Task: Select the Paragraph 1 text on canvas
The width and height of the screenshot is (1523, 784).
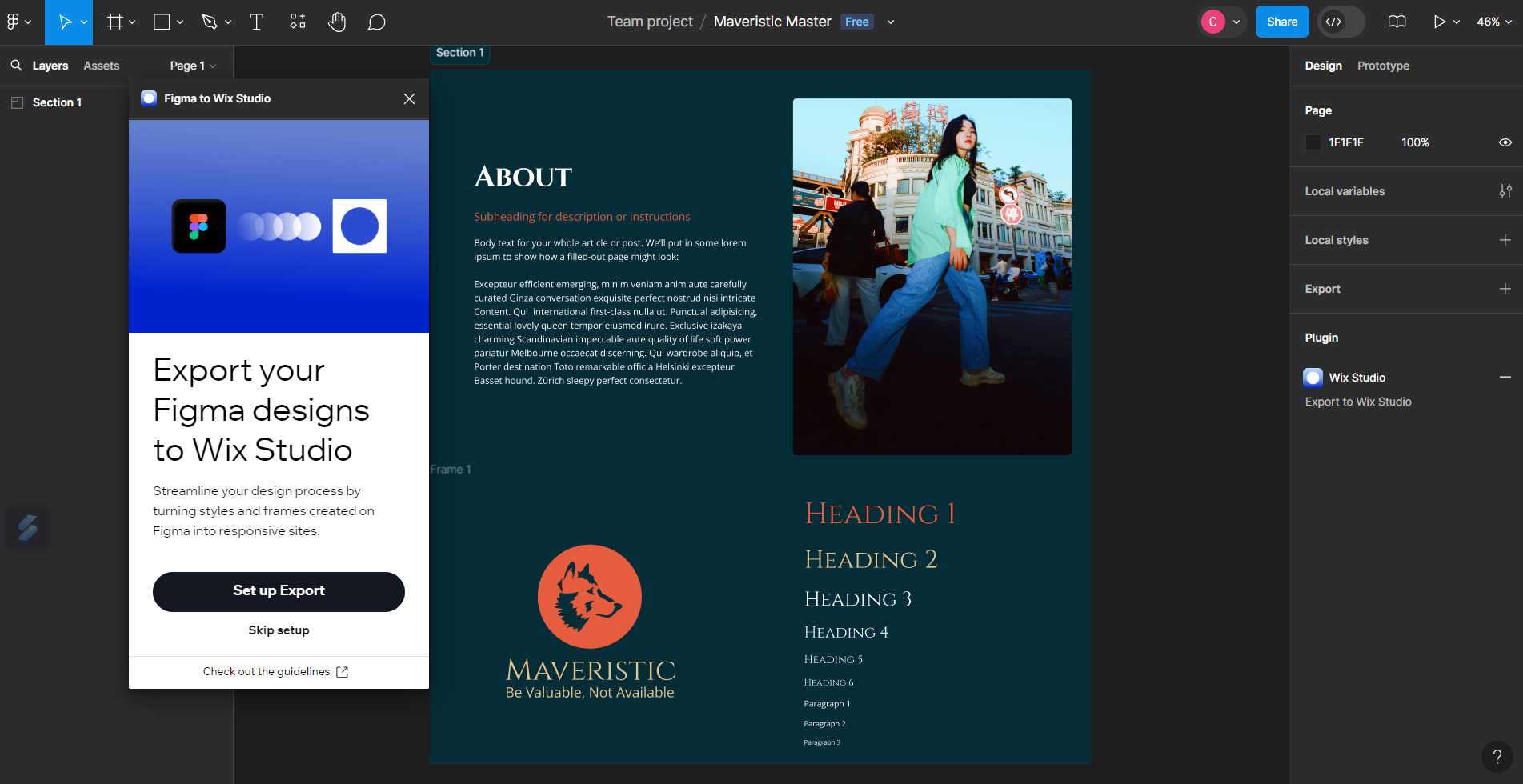Action: point(827,704)
